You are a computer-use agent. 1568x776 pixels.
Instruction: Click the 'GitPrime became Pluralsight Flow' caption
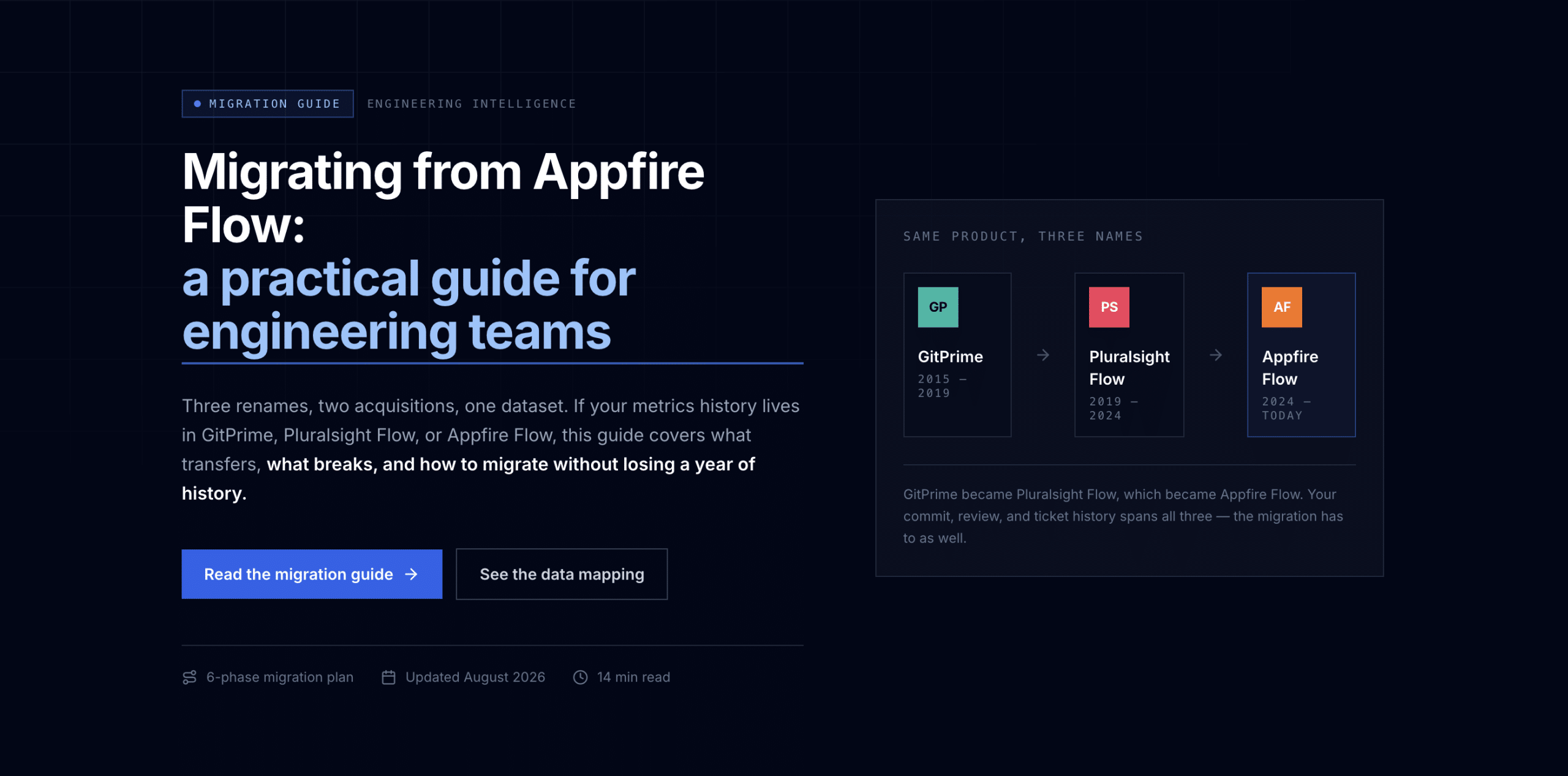1123,516
